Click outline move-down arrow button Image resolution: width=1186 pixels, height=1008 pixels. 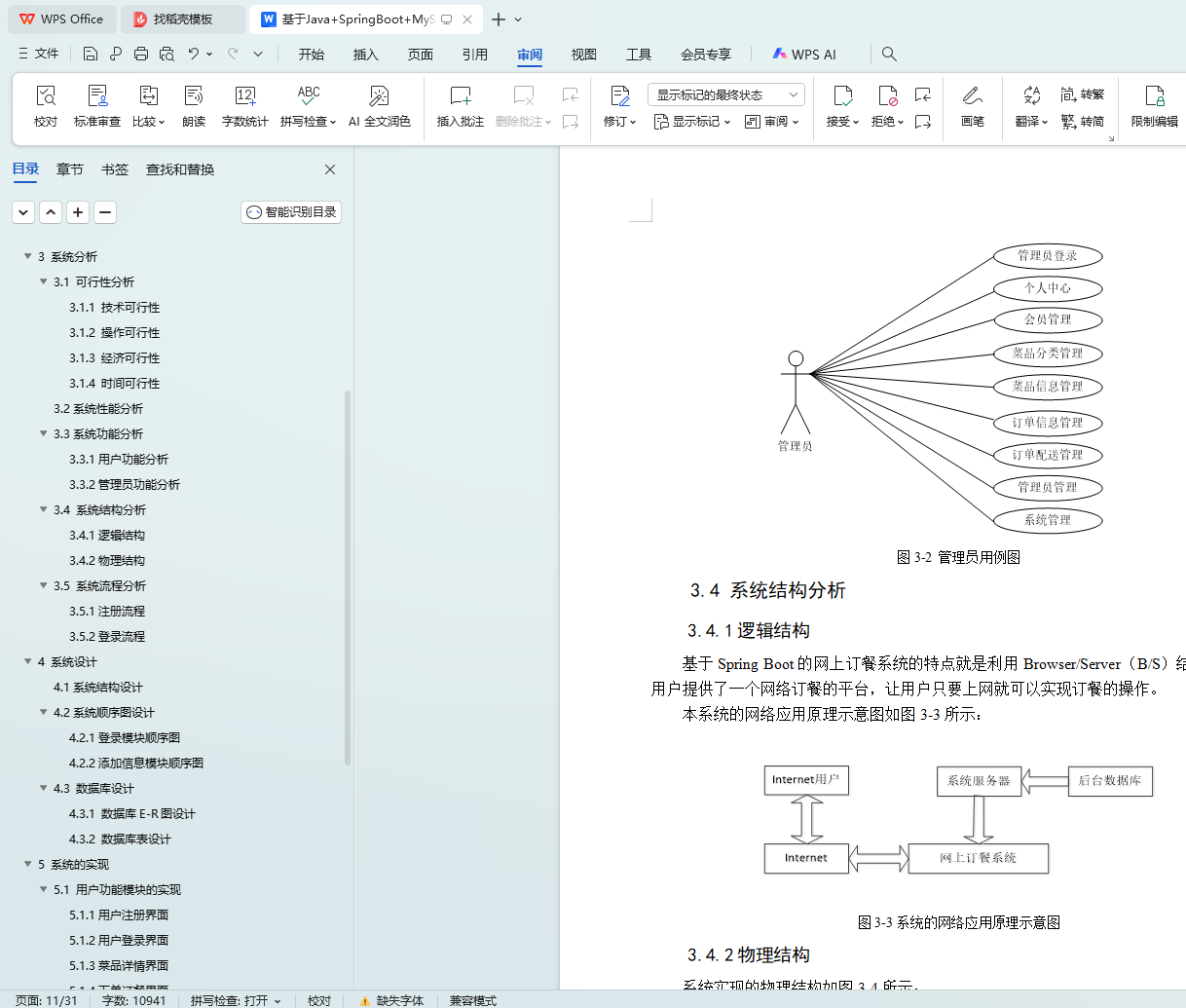[23, 211]
